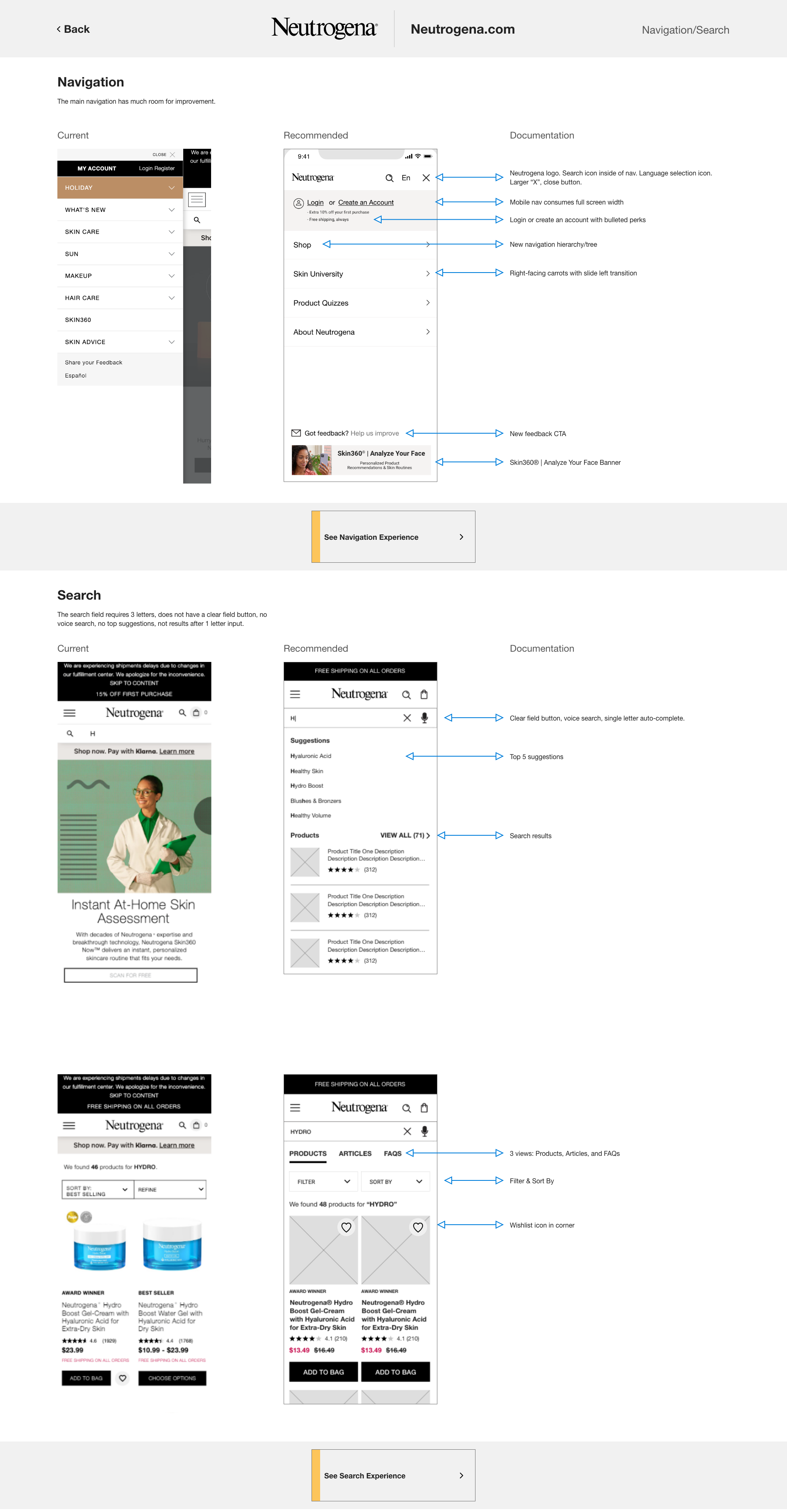Clear the HYDRO search field with the X
787x1512 pixels.
tap(407, 1131)
